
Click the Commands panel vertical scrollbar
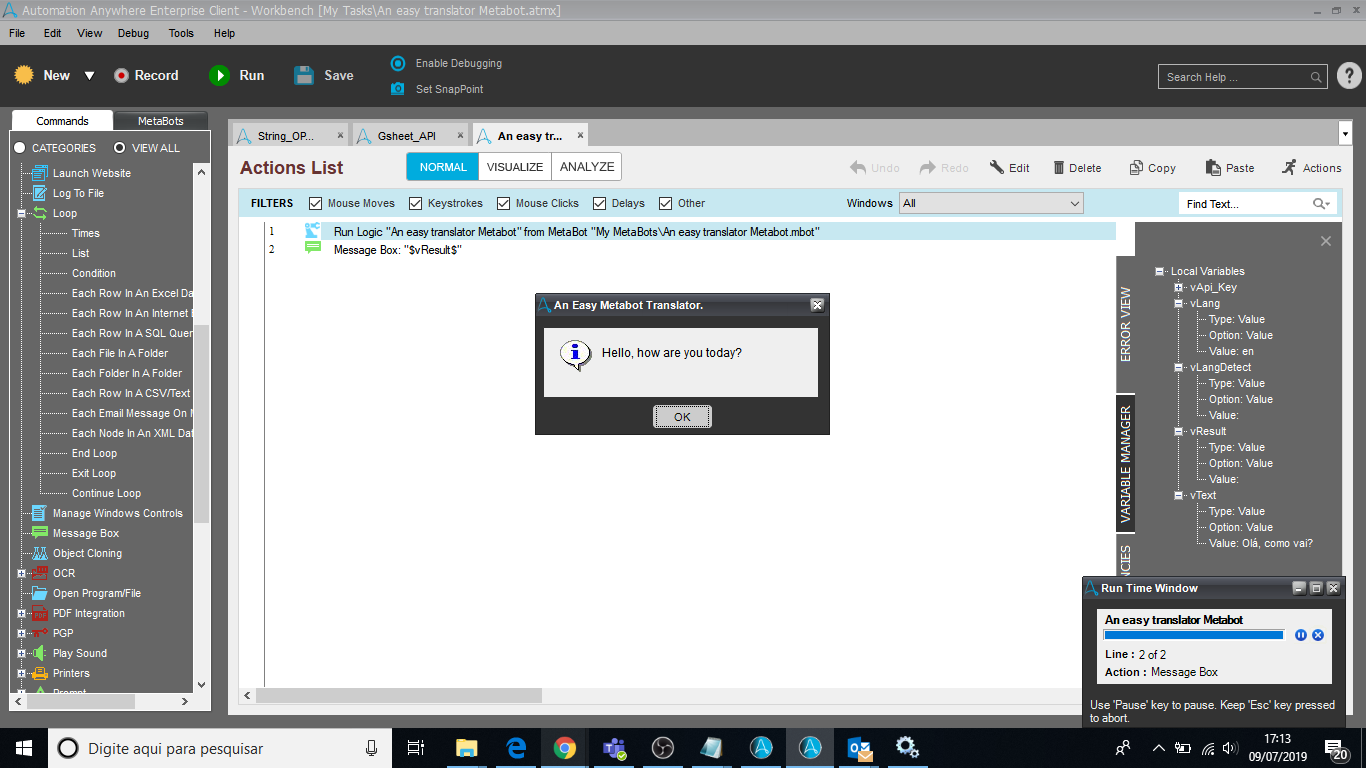pos(202,424)
